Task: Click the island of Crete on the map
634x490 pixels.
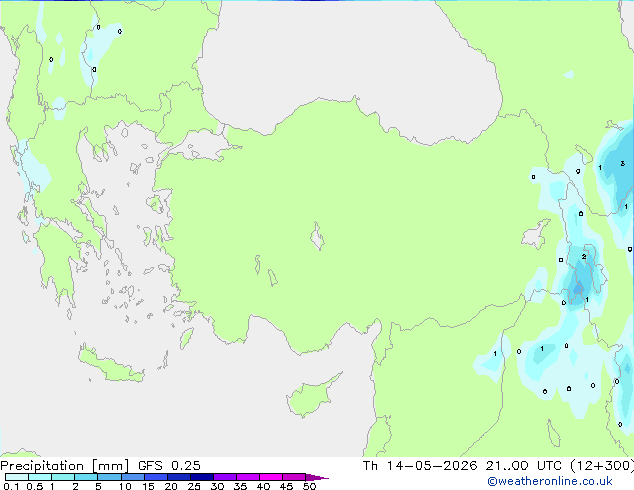Action: (x=111, y=365)
